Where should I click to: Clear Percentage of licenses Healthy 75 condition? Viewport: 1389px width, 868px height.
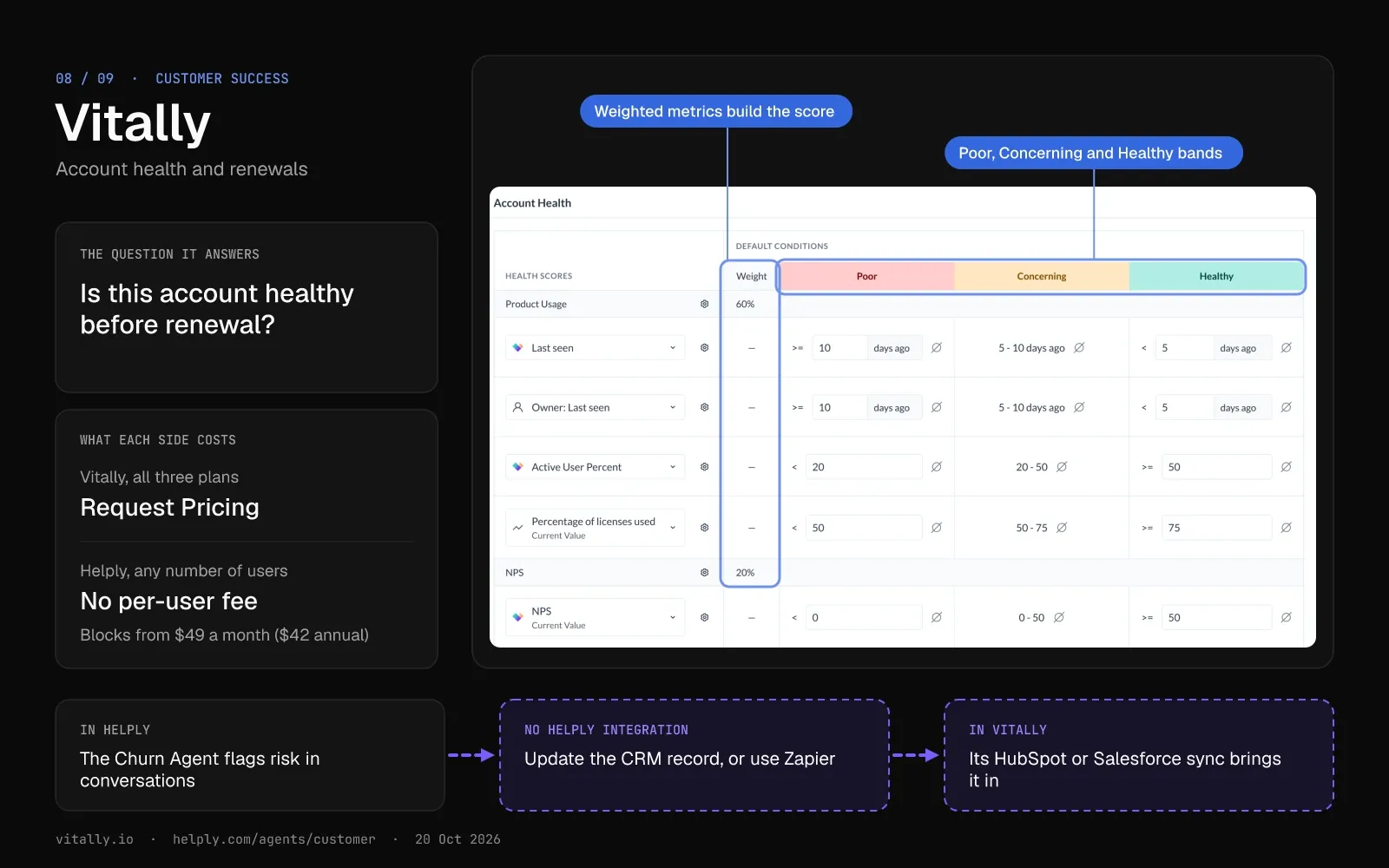(1287, 528)
